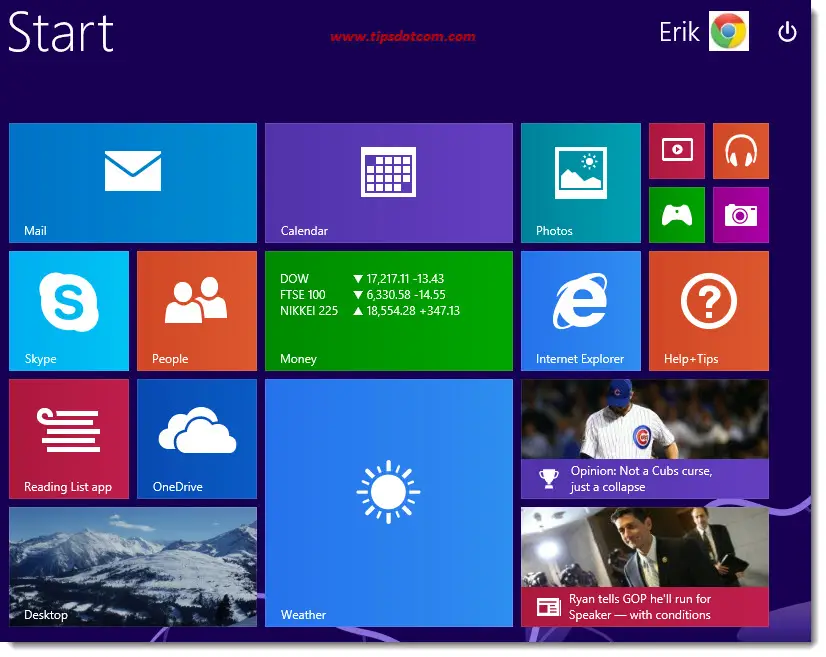This screenshot has width=826, height=657.
Task: Open the Money stock tile
Action: click(389, 311)
